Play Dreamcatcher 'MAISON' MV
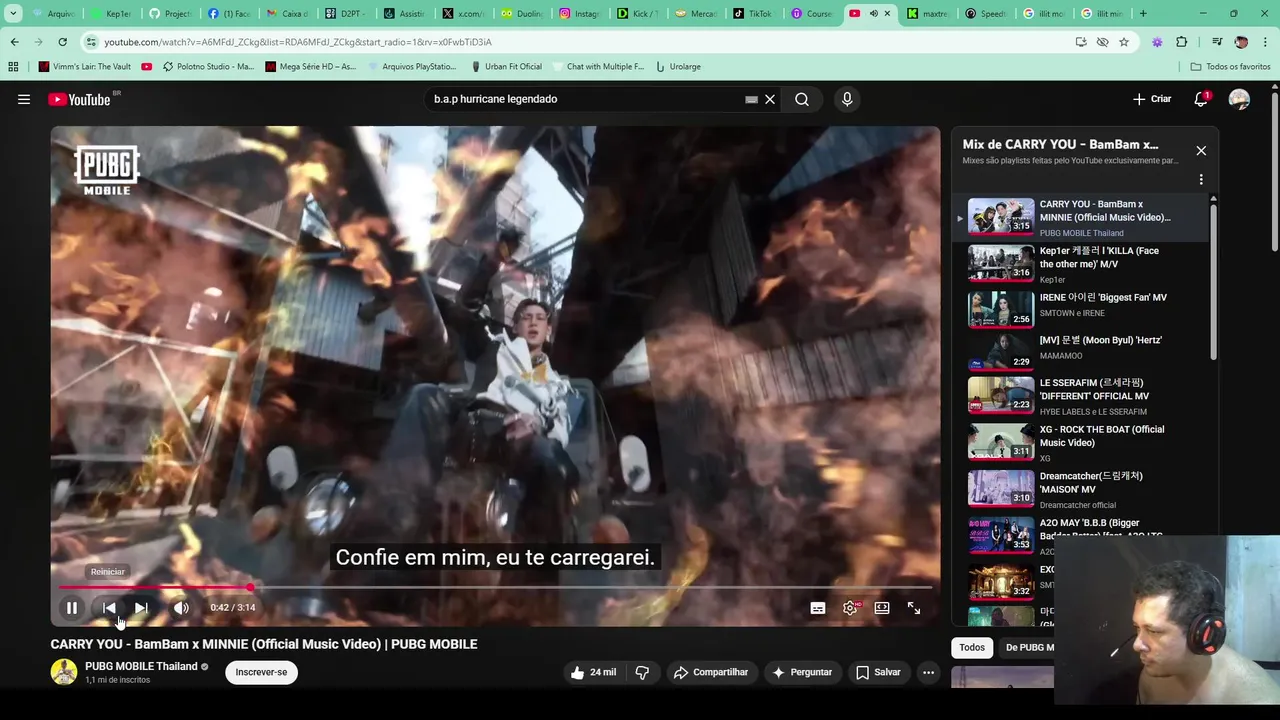This screenshot has width=1280, height=720. coord(1081,489)
